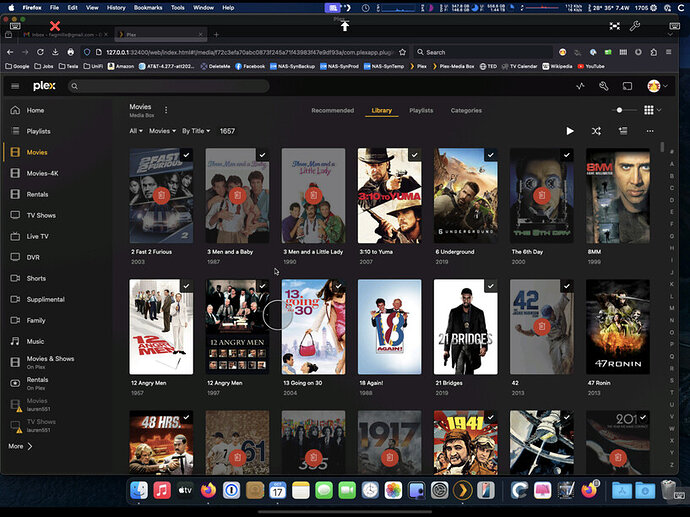Viewport: 690px width, 517px height.
Task: Open the Wikipedia bookmark
Action: (x=557, y=66)
